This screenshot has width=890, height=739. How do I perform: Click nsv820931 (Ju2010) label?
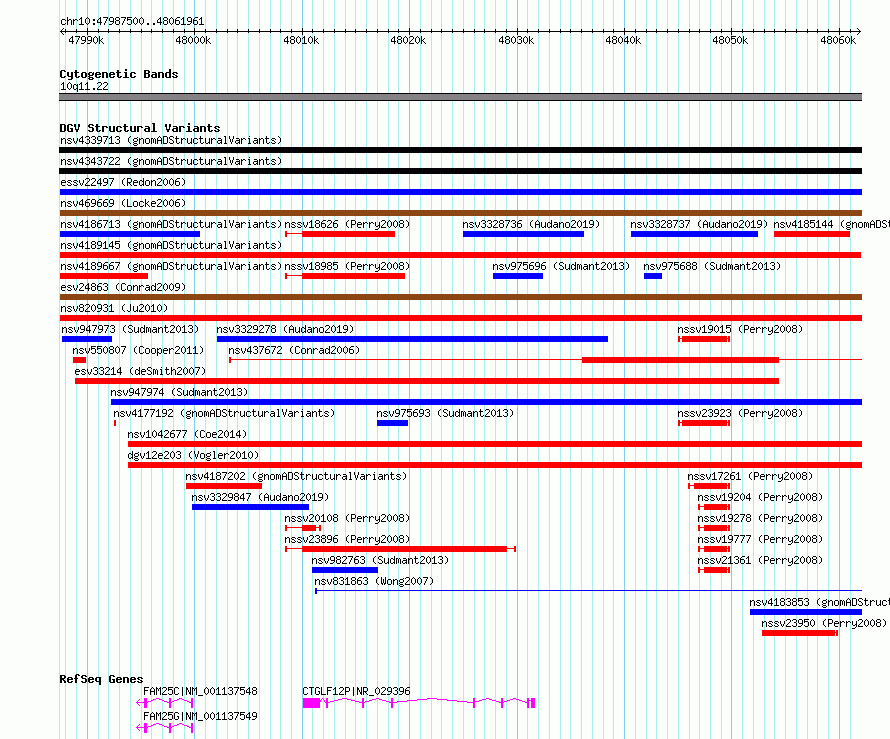(x=114, y=308)
